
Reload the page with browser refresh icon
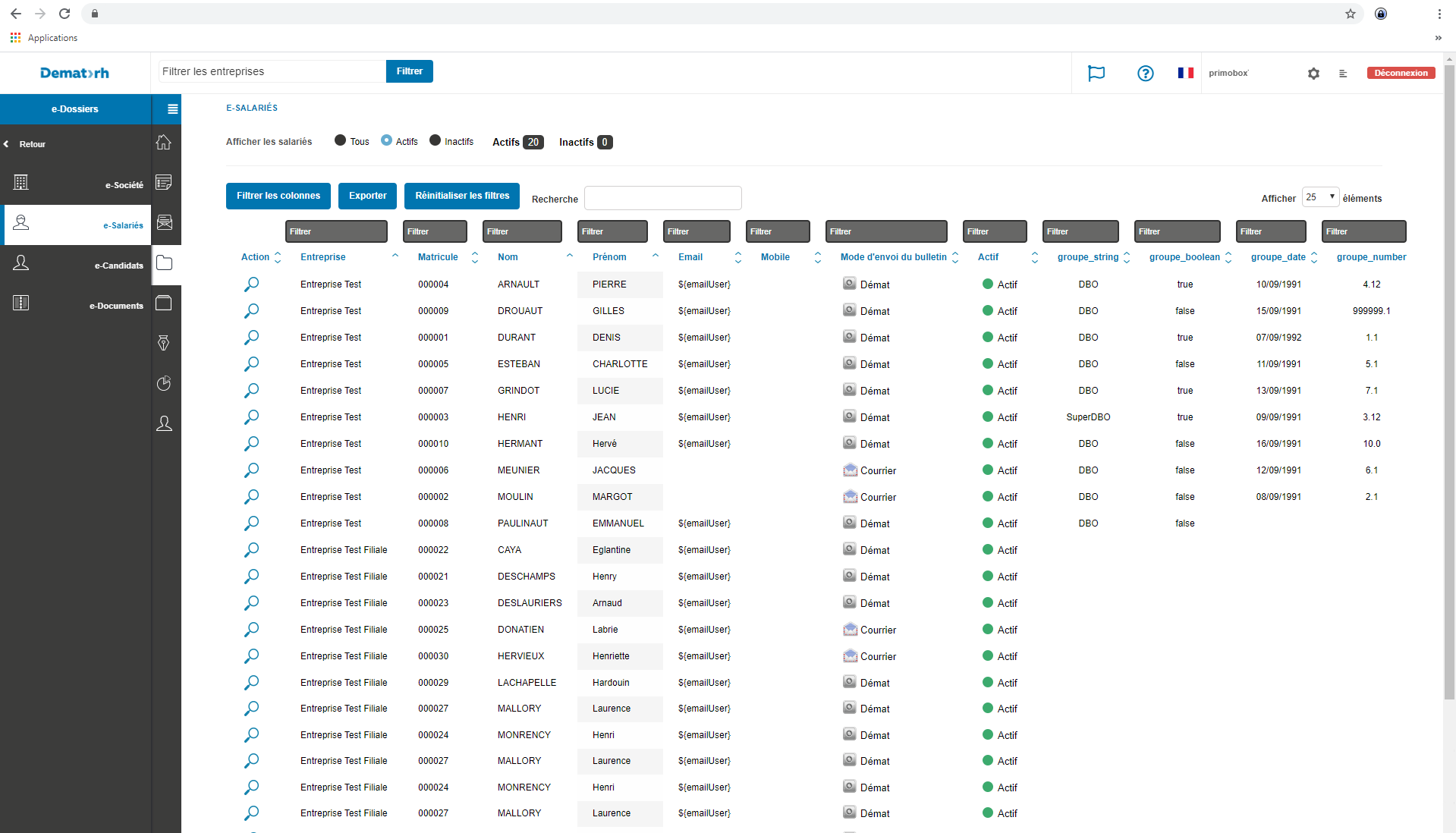tap(64, 14)
